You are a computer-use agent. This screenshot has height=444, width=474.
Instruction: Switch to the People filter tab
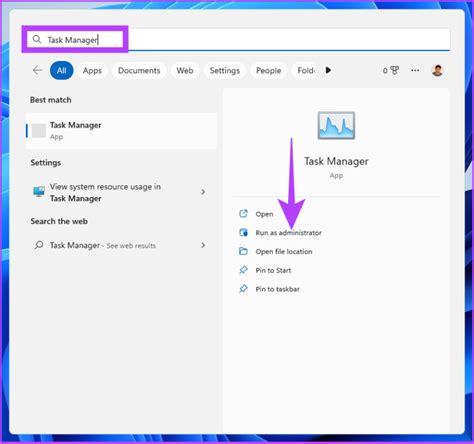pyautogui.click(x=268, y=70)
